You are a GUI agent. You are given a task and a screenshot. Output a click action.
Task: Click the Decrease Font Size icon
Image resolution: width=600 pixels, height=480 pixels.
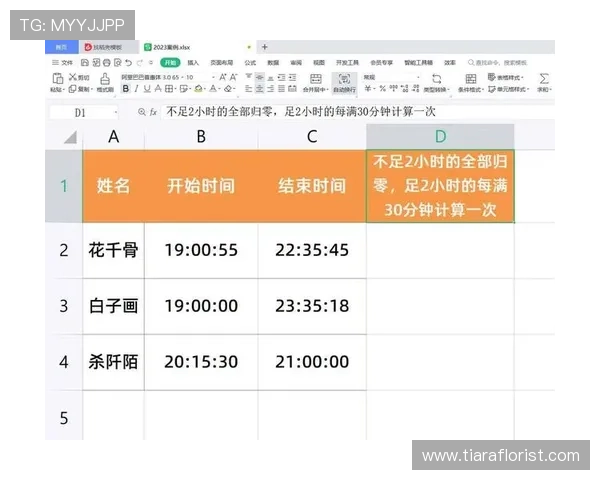233,77
